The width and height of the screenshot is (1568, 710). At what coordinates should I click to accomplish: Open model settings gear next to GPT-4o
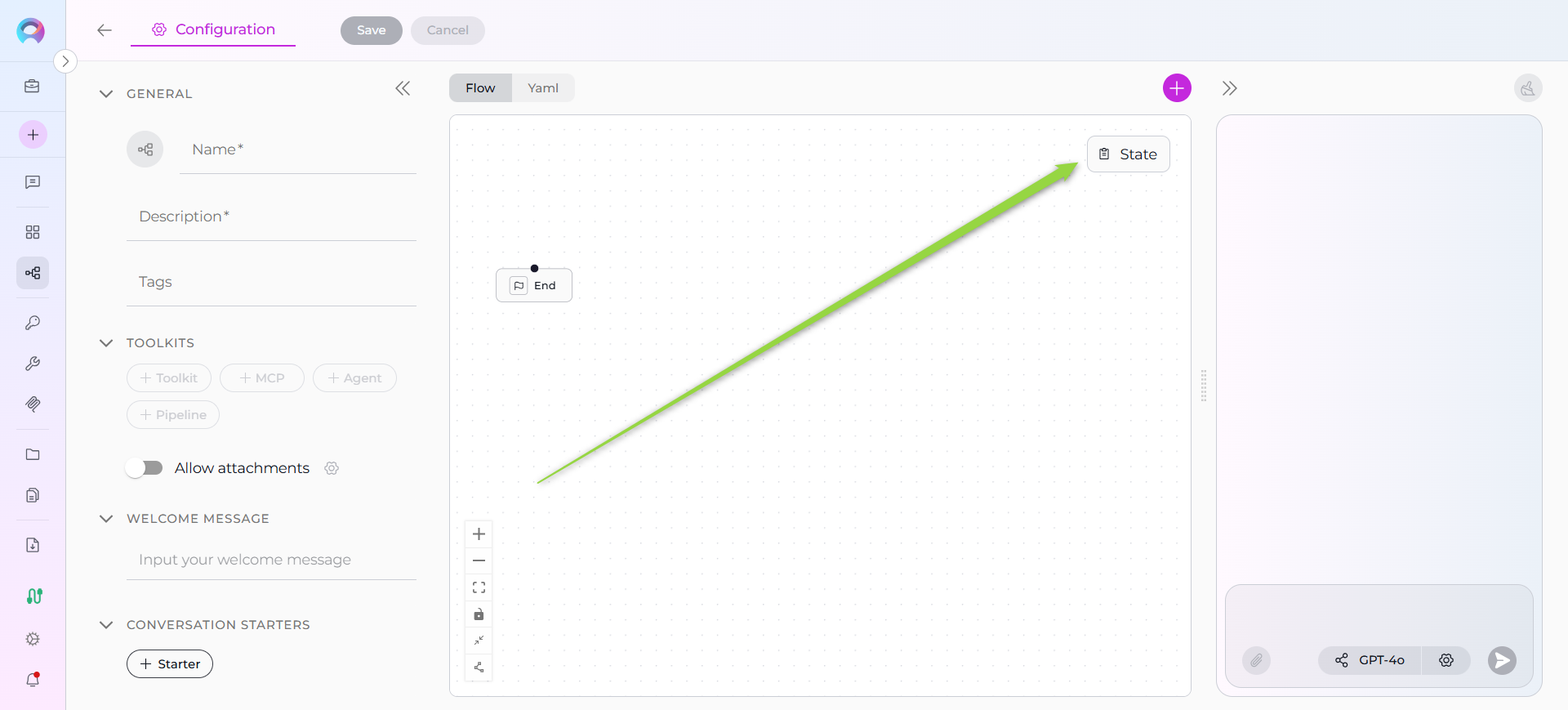point(1446,660)
